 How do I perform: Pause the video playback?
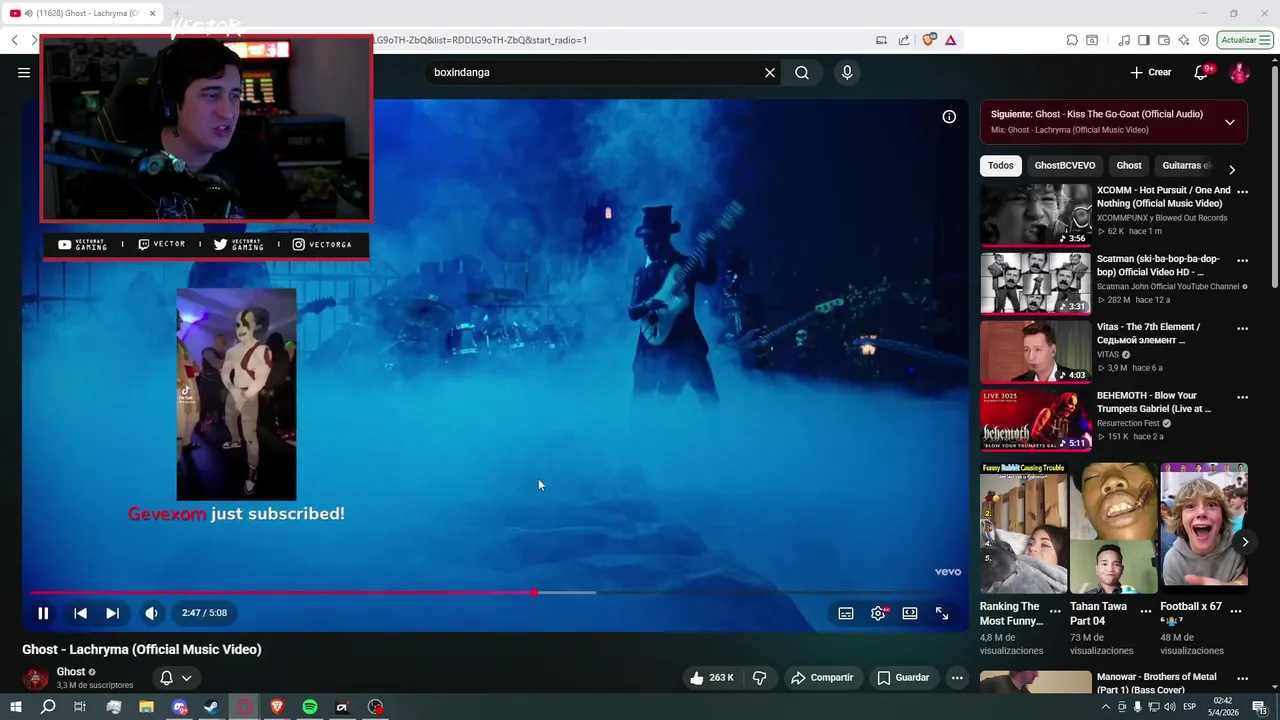[43, 613]
